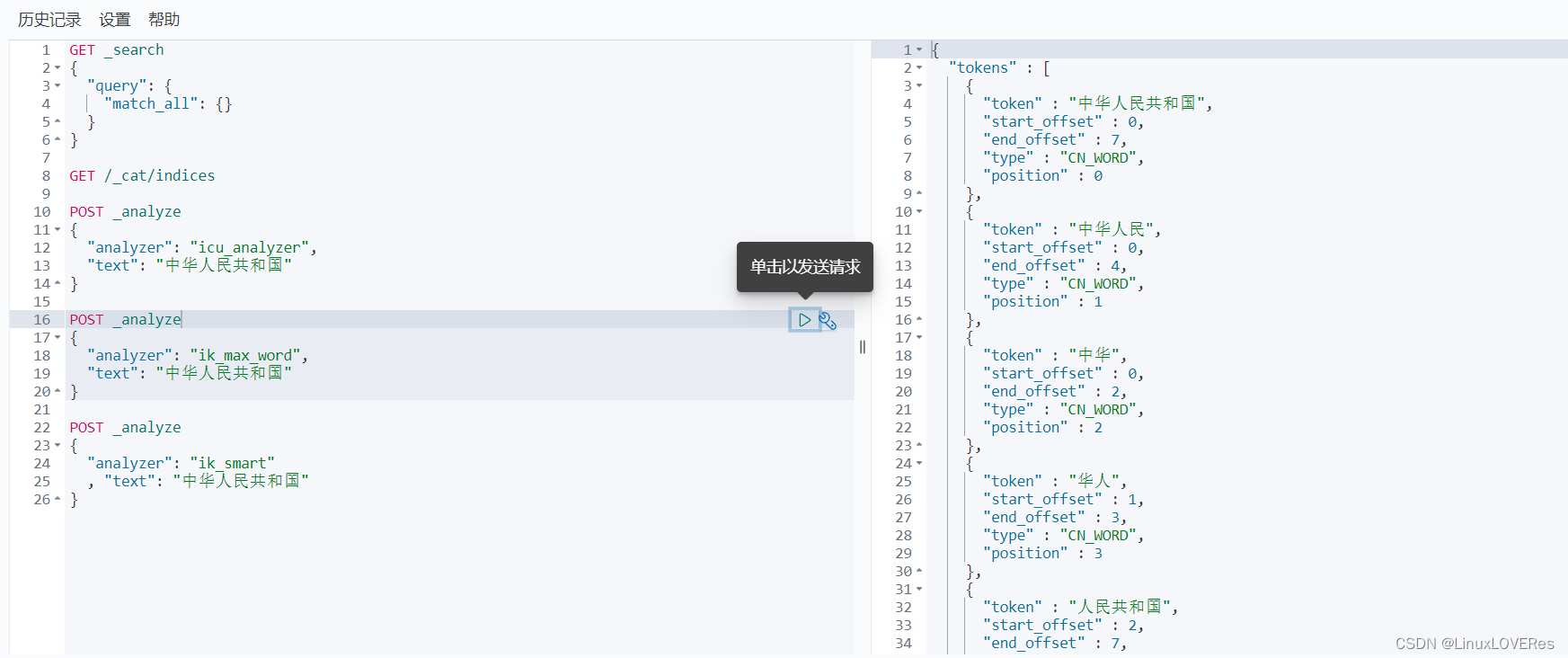Toggle fold marker at editor line 5

pyautogui.click(x=58, y=122)
